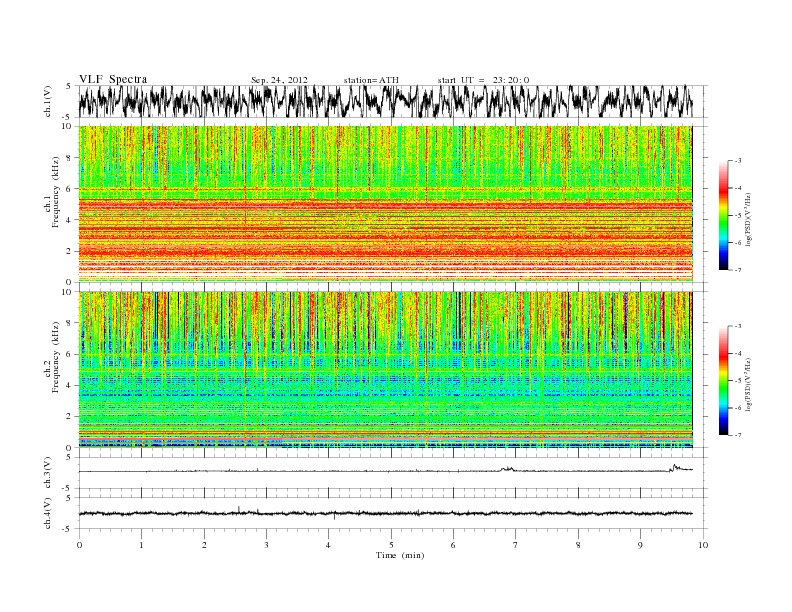792x612 pixels.
Task: Click ch.2 frequency axis tick "2"
Action: click(70, 417)
